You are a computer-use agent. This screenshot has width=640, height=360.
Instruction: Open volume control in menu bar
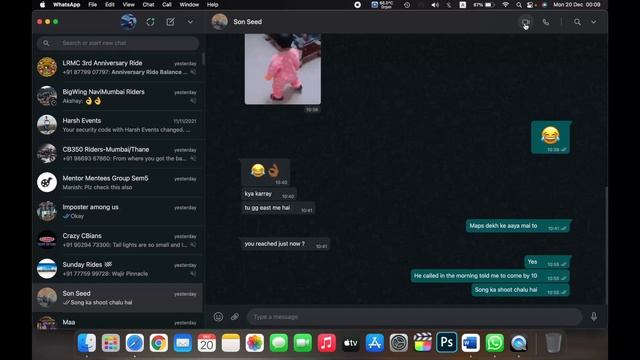(x=435, y=5)
